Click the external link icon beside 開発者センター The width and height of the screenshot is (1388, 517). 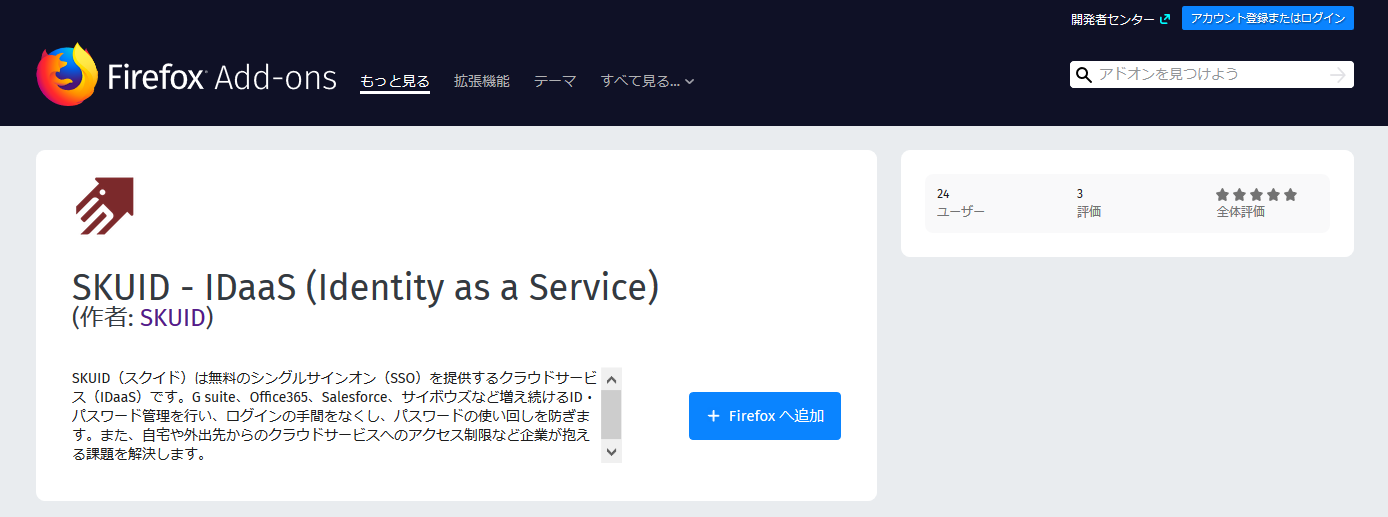[1164, 18]
